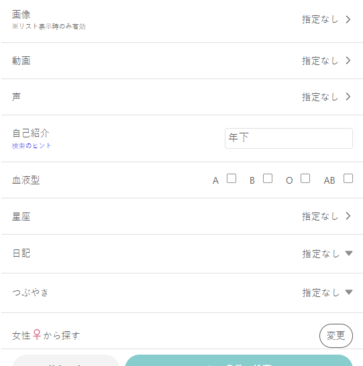
Task: Focus the 自己紹介 text field containing 年下
Action: pyautogui.click(x=289, y=138)
